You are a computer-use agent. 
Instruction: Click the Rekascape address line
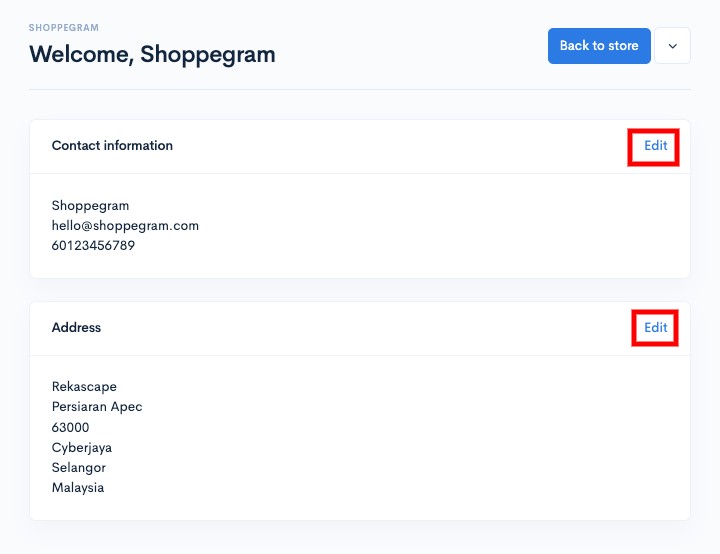tap(84, 387)
